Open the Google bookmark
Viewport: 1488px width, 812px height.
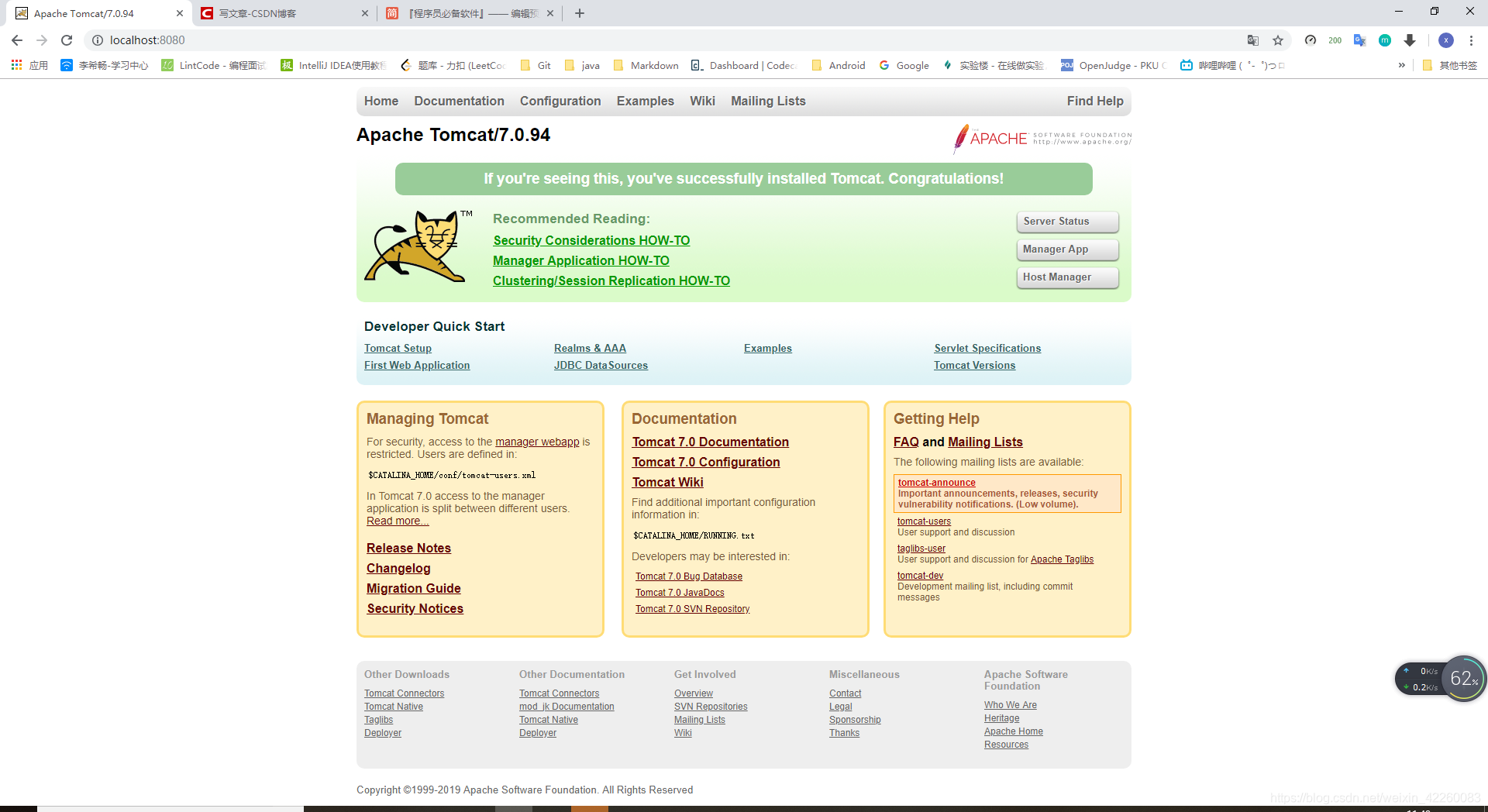(904, 65)
